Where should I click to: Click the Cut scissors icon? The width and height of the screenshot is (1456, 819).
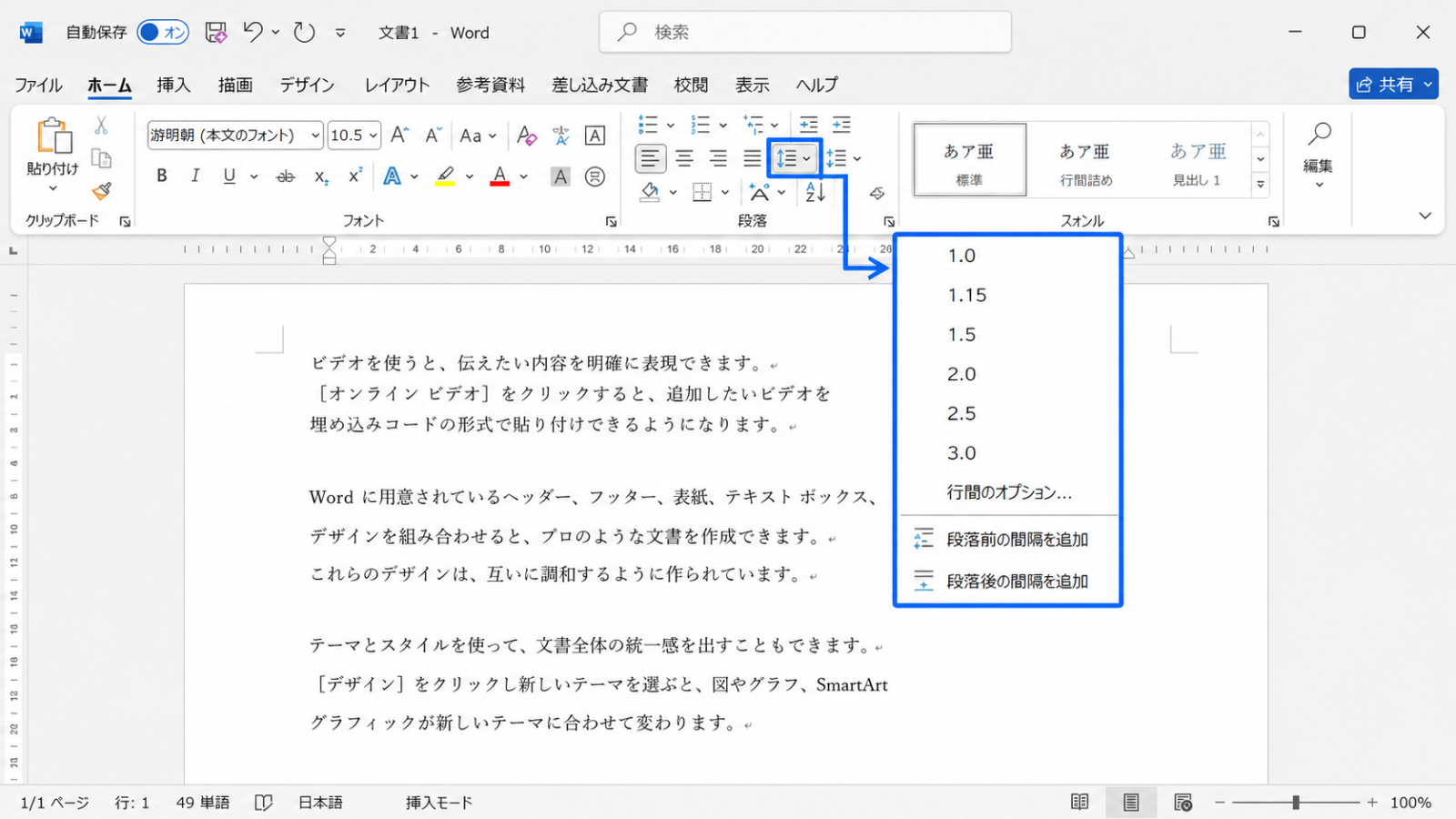[x=101, y=126]
